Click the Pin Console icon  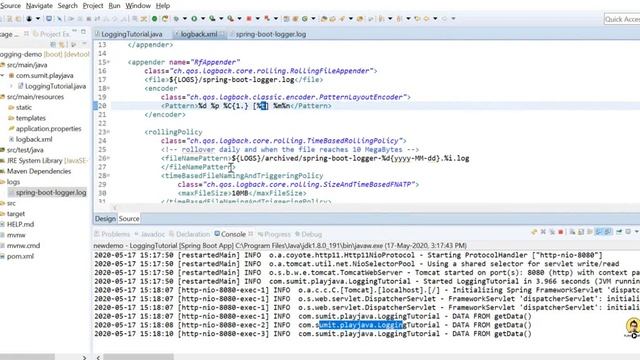pos(619,231)
